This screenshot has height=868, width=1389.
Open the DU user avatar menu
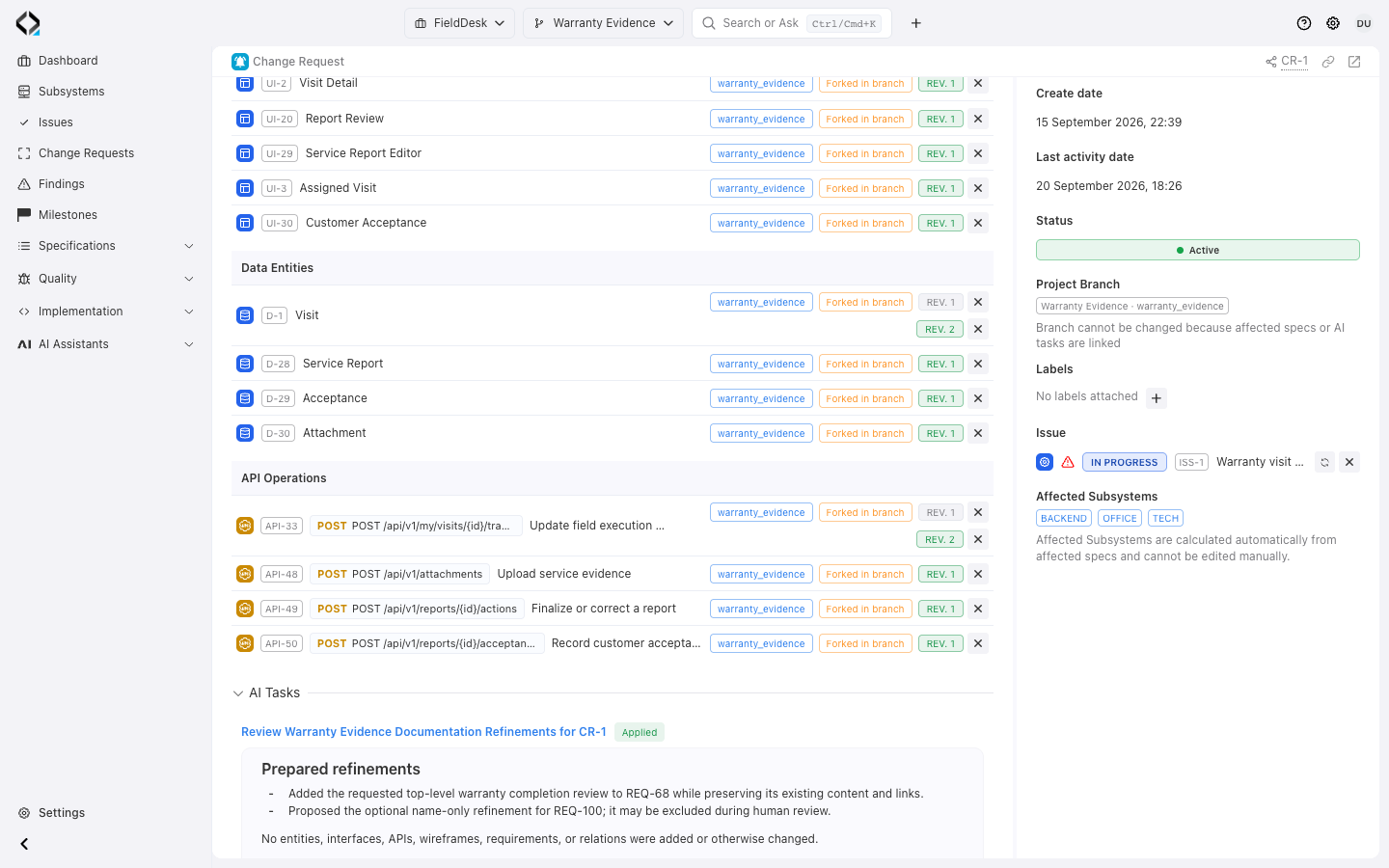pyautogui.click(x=1364, y=23)
